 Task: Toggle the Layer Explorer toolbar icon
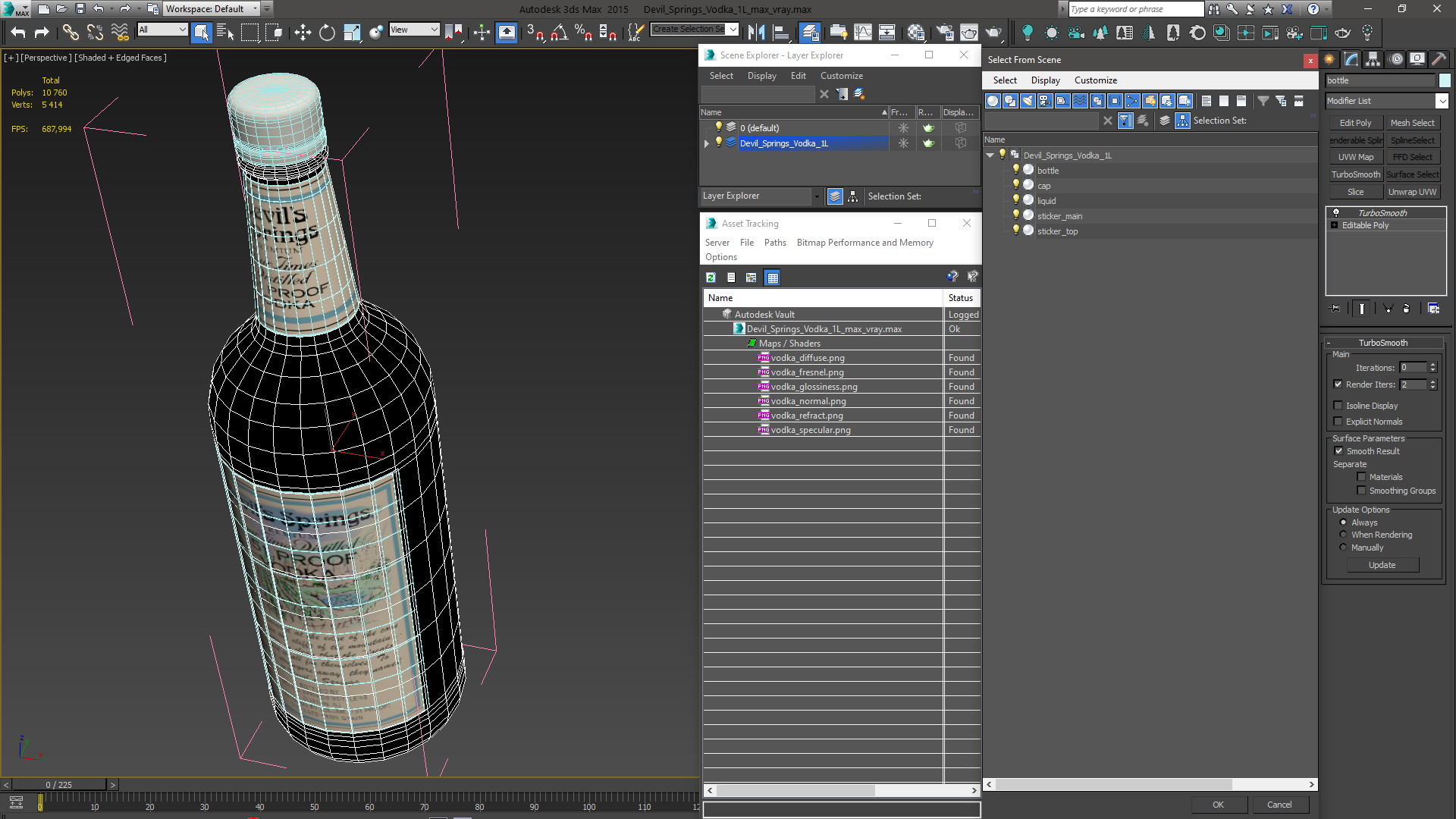point(810,32)
